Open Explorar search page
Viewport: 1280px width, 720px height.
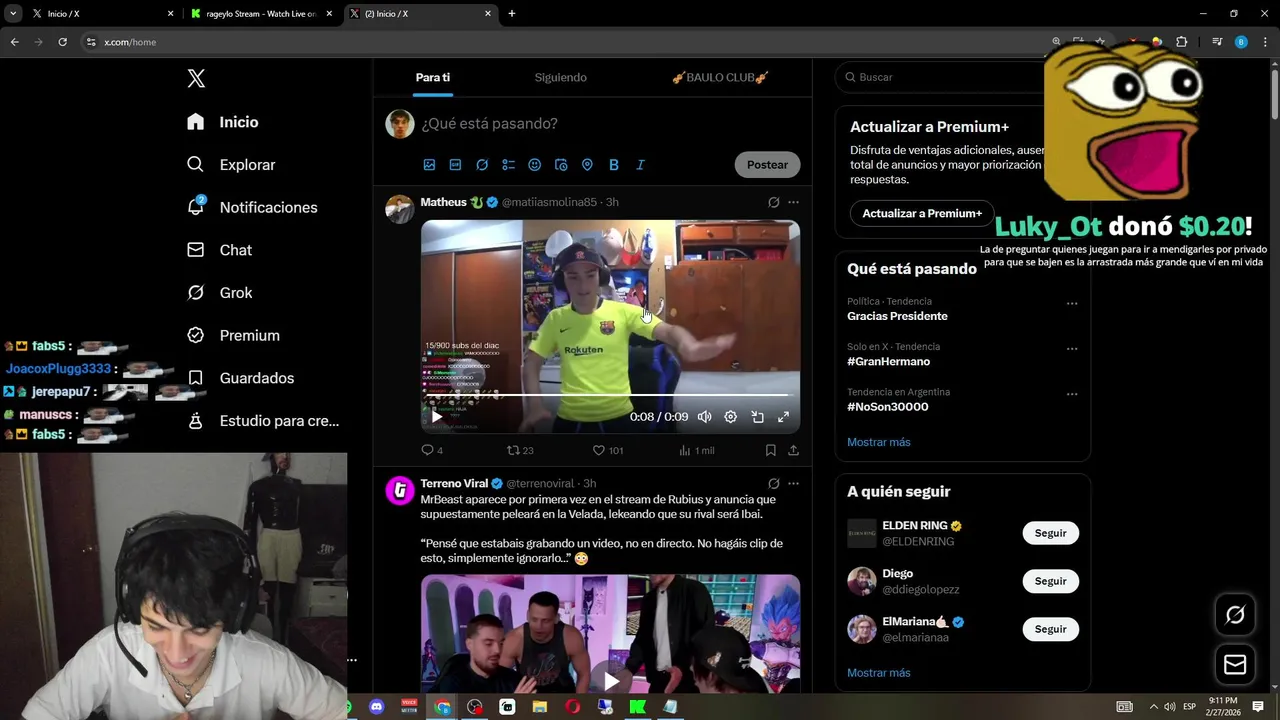point(231,165)
